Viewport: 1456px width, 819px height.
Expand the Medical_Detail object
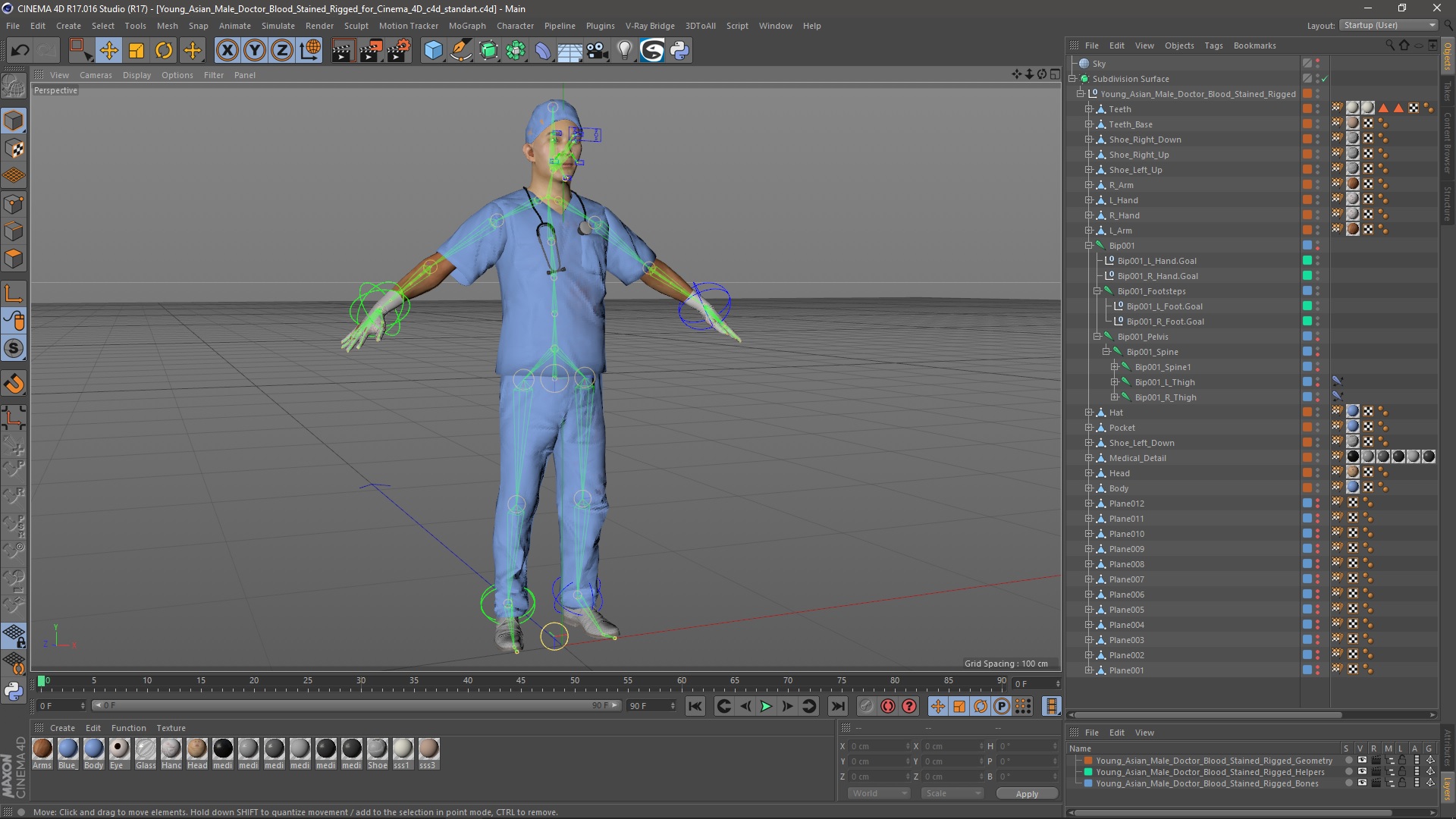(x=1089, y=458)
